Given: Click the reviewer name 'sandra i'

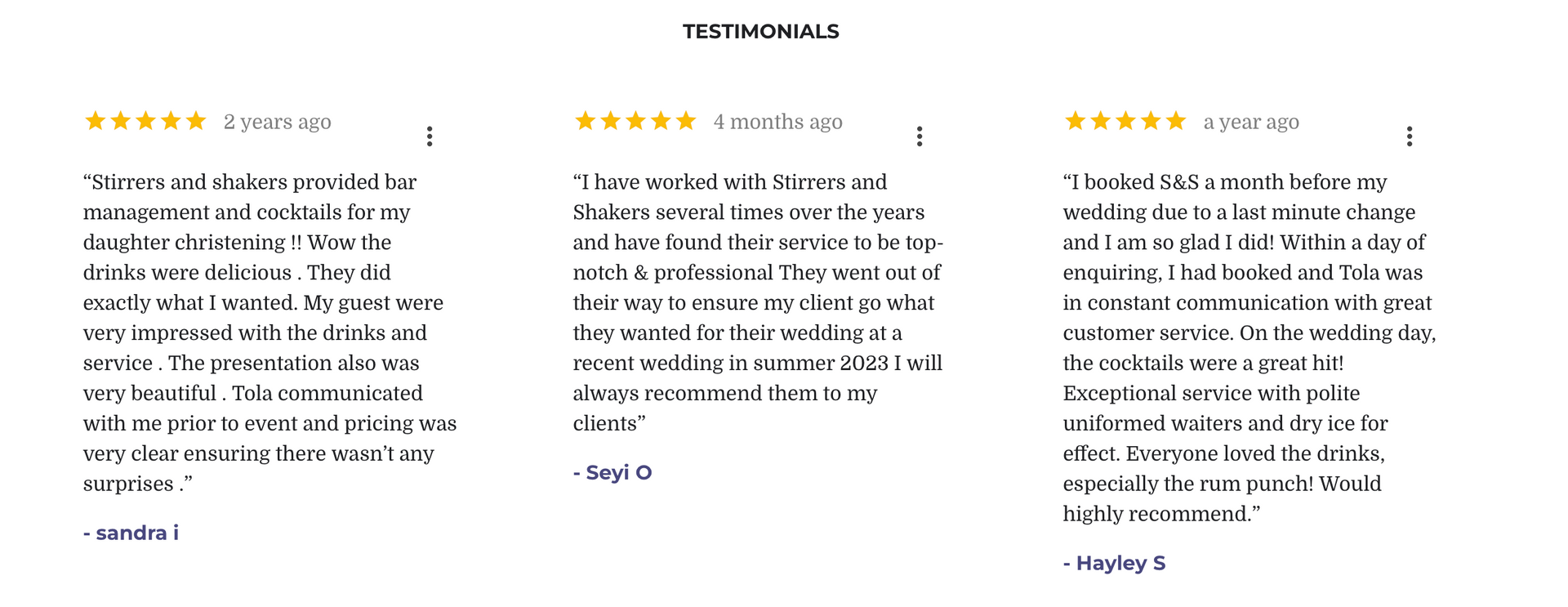Looking at the screenshot, I should point(131,533).
